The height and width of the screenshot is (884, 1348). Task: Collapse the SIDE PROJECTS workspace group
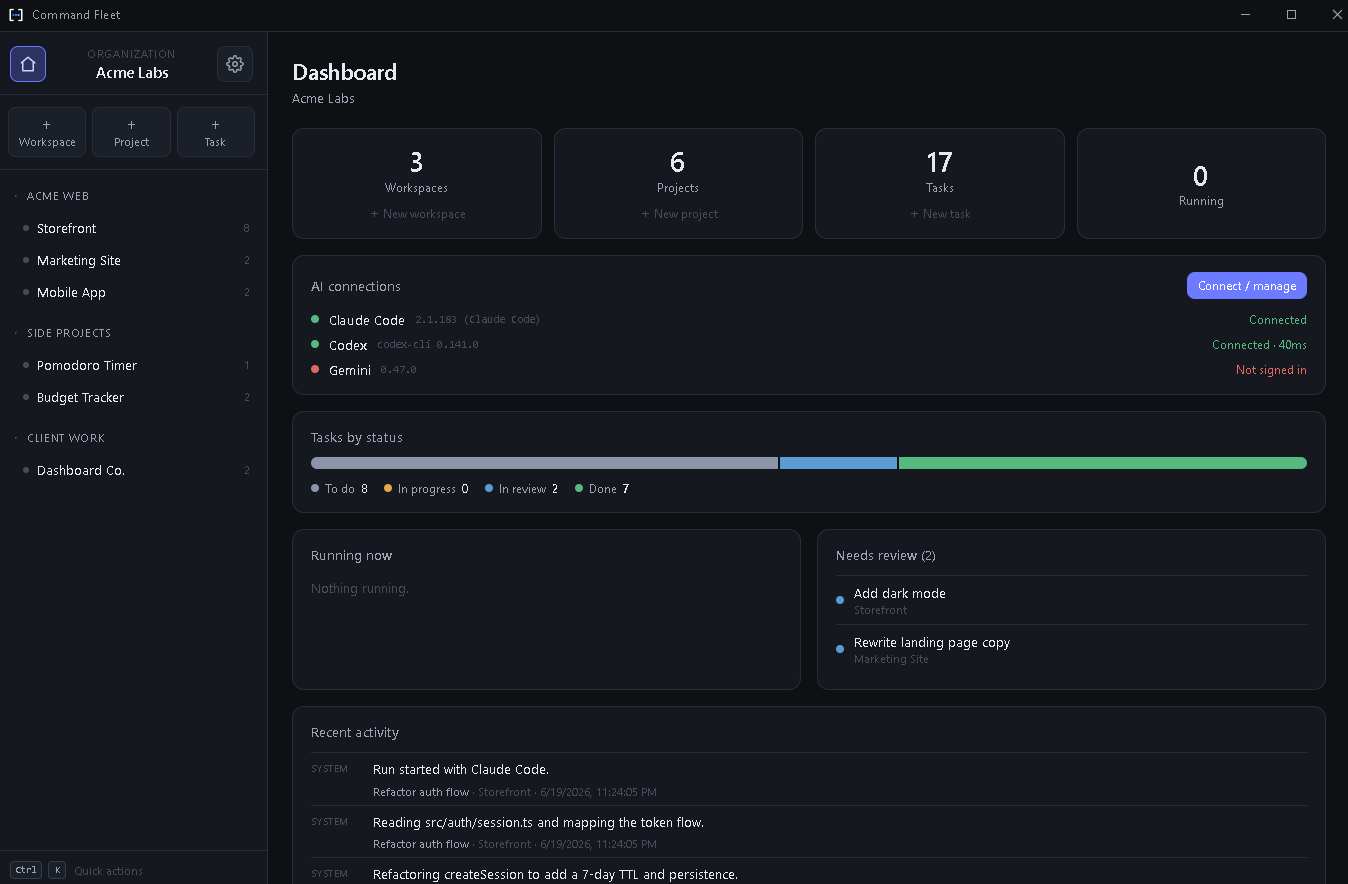point(69,333)
